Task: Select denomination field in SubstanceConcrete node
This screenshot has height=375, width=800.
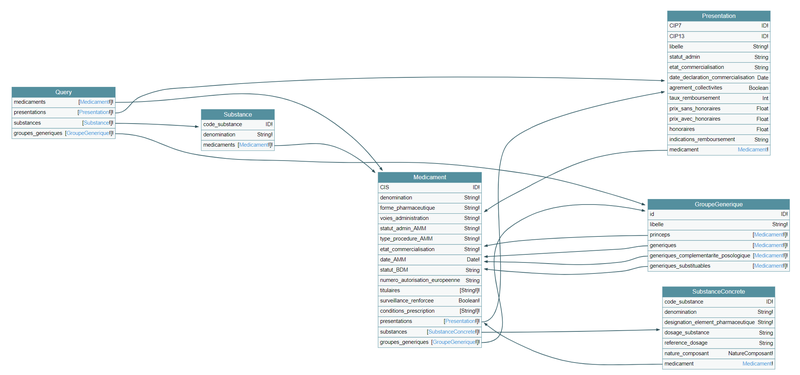Action: pyautogui.click(x=718, y=312)
